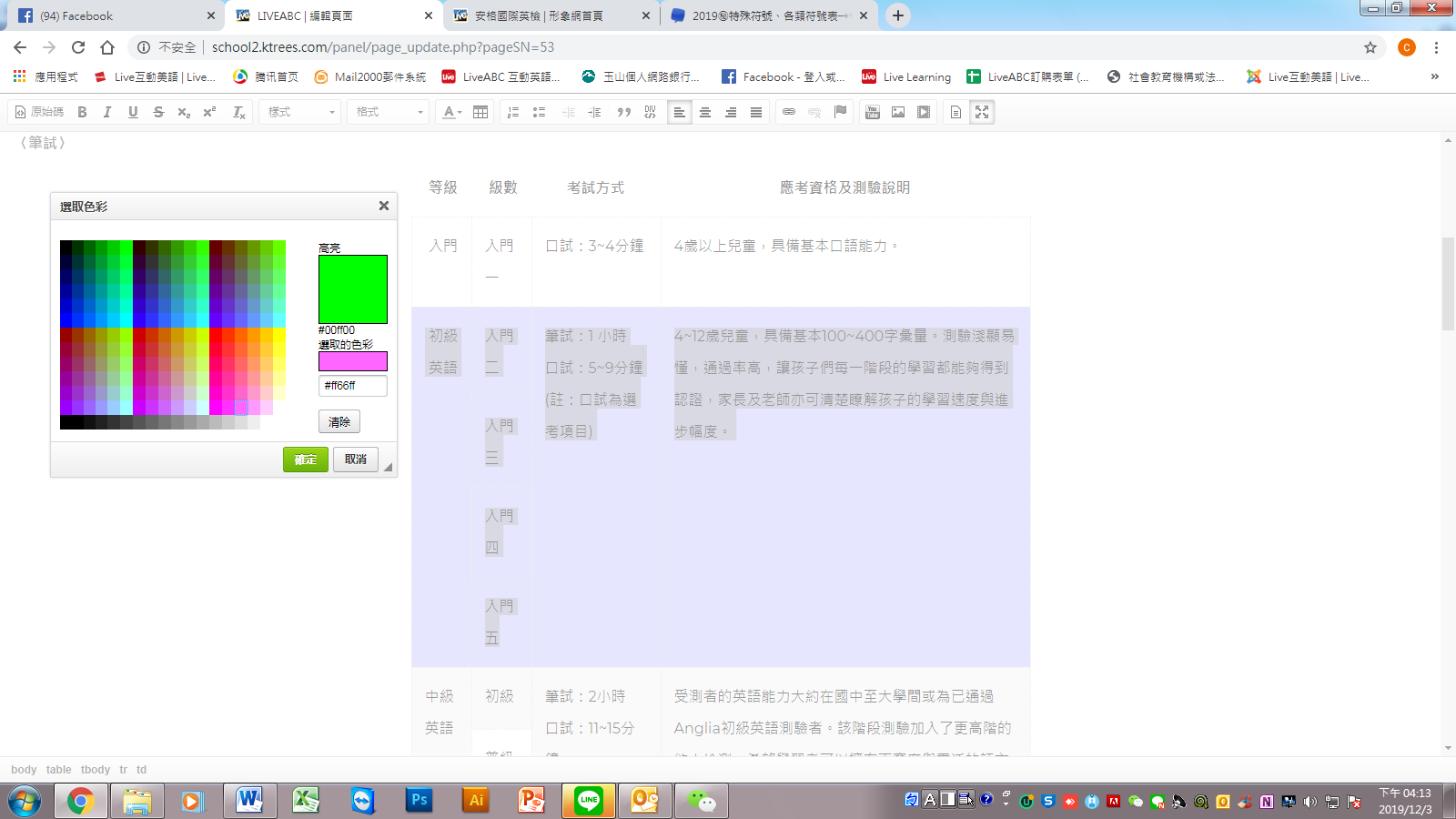Viewport: 1456px width, 819px height.
Task: Center align the selected text
Action: point(705,112)
